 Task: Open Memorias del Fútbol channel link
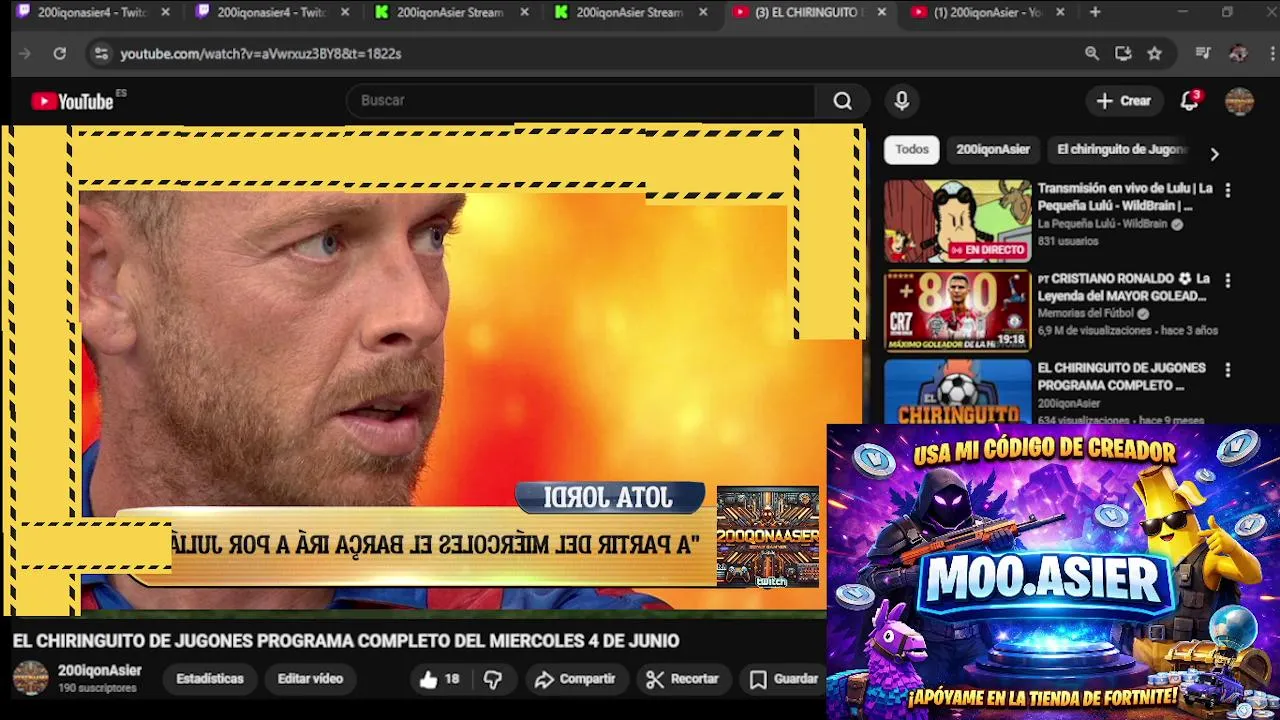pyautogui.click(x=1085, y=313)
